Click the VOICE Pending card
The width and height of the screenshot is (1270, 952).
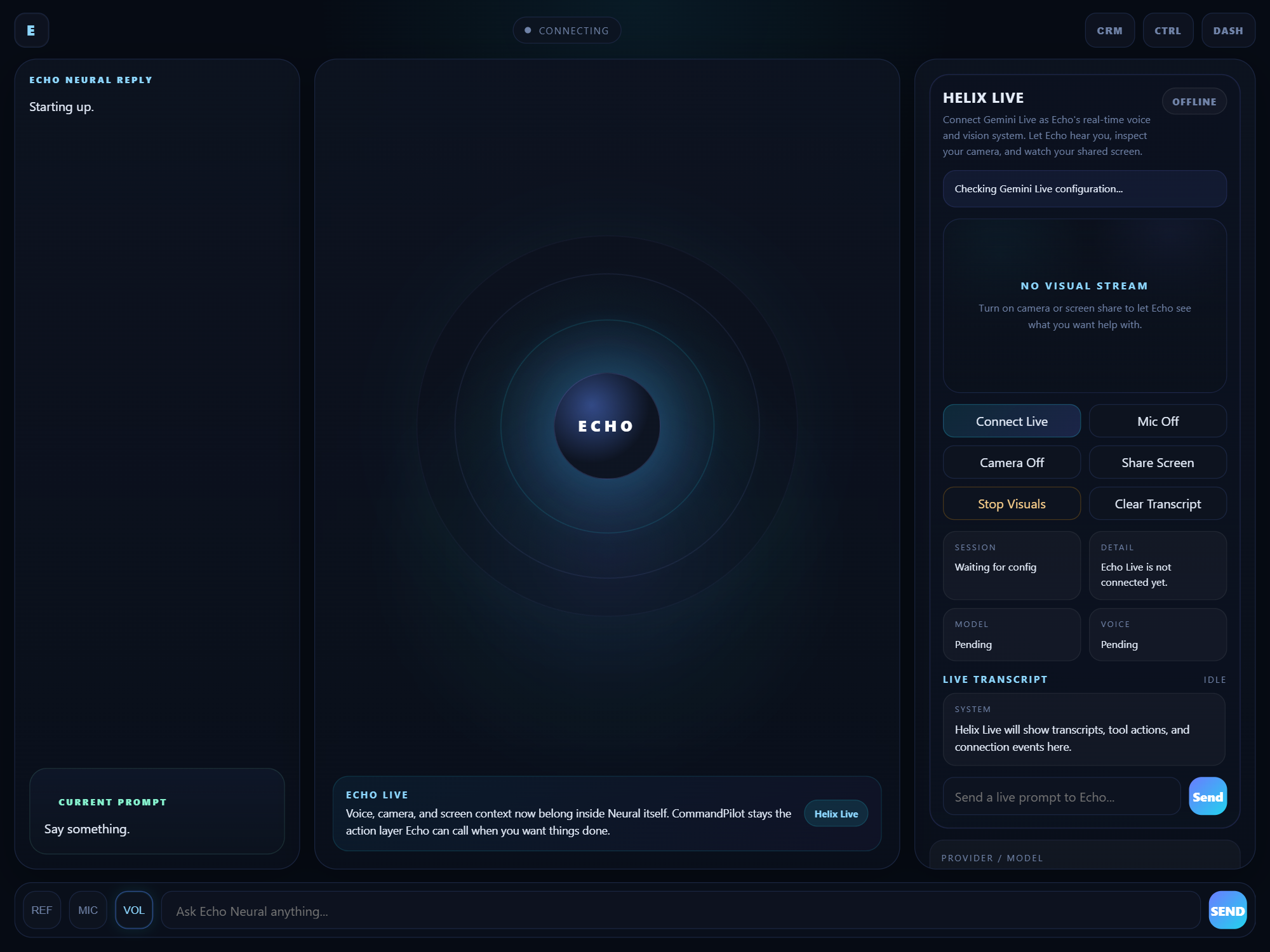[x=1158, y=634]
